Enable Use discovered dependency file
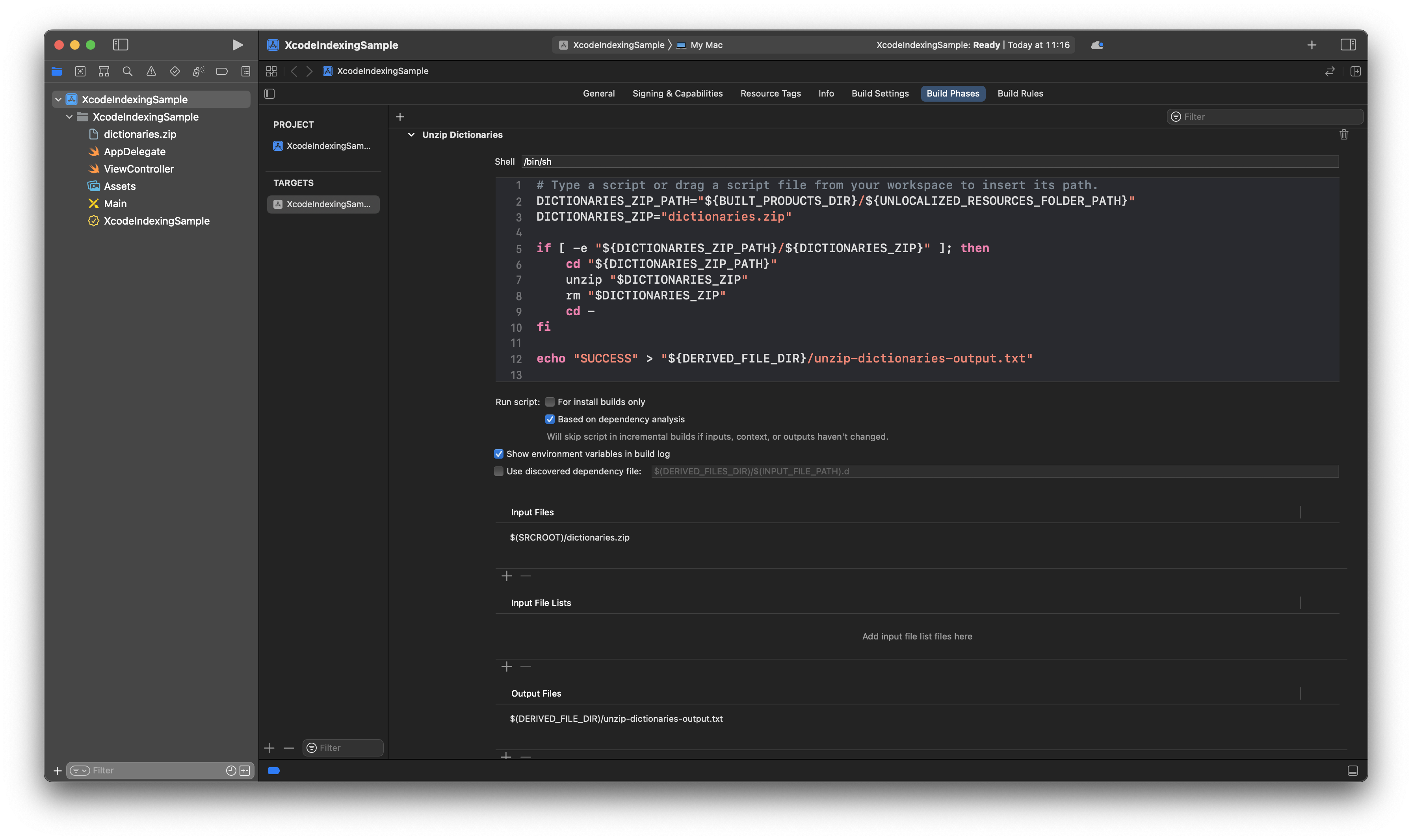The height and width of the screenshot is (840, 1412). [x=499, y=471]
